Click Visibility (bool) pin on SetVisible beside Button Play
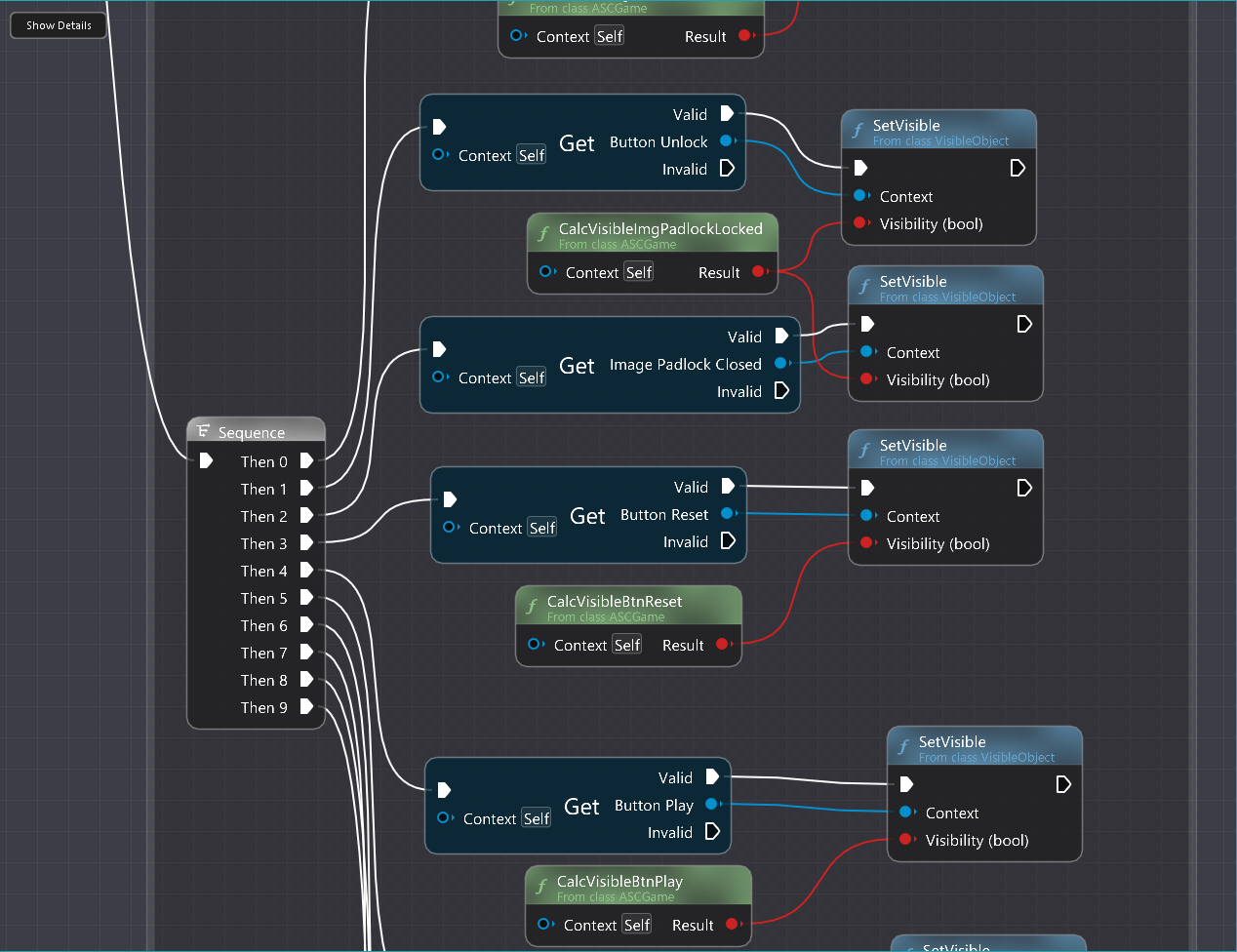The width and height of the screenshot is (1237, 952). pyautogui.click(x=907, y=839)
